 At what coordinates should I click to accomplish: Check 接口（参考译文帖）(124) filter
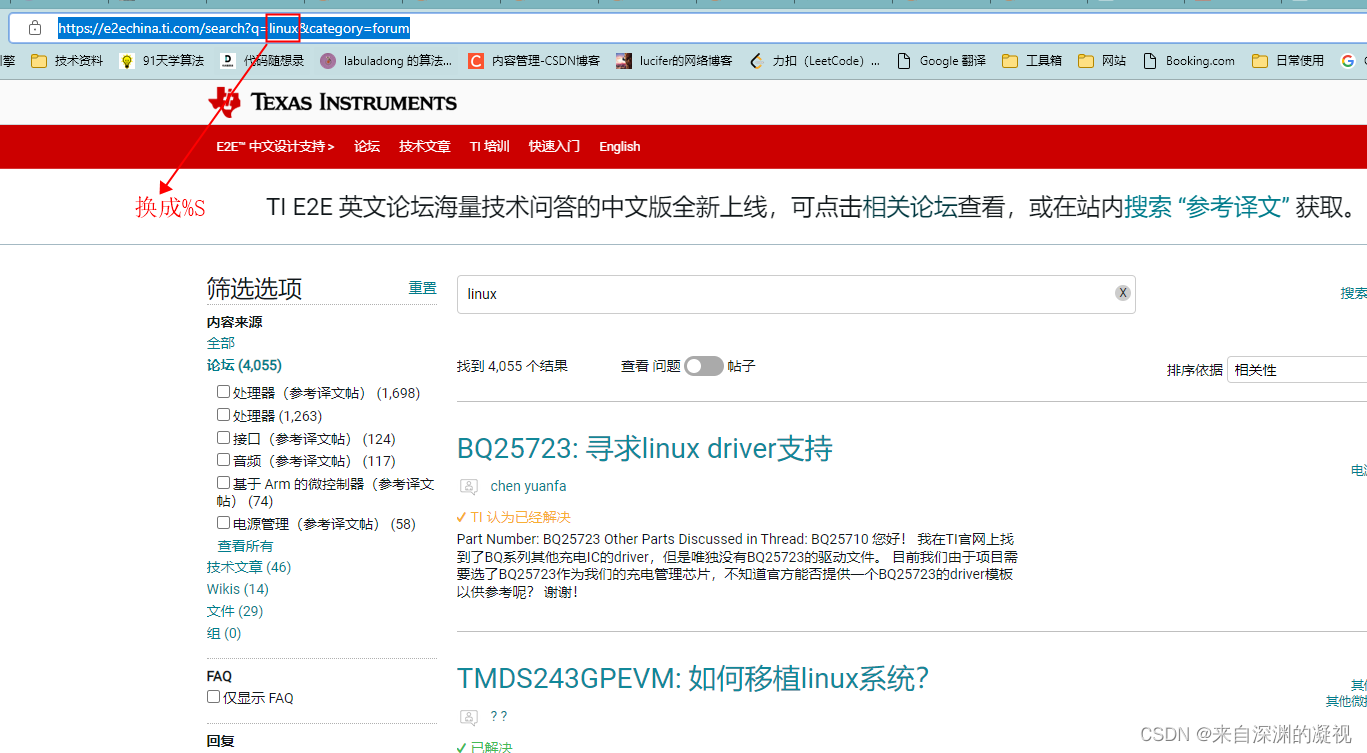click(x=224, y=438)
